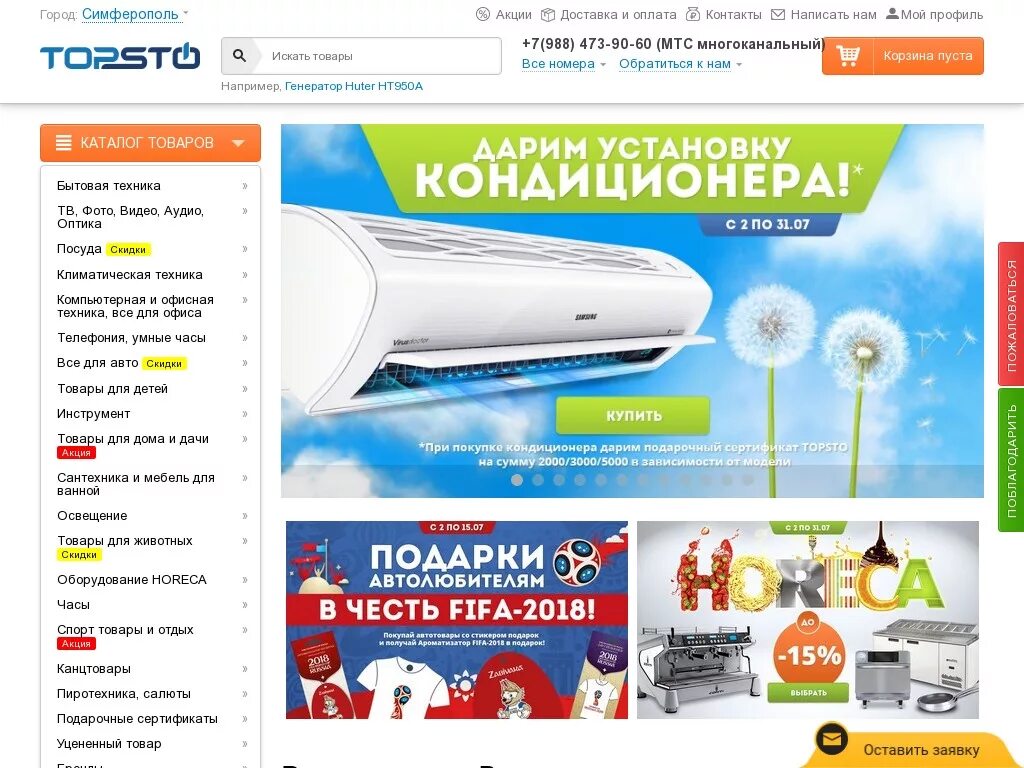This screenshot has width=1024, height=768.
Task: Click the Генератор Huter HT950A example link
Action: tap(353, 86)
